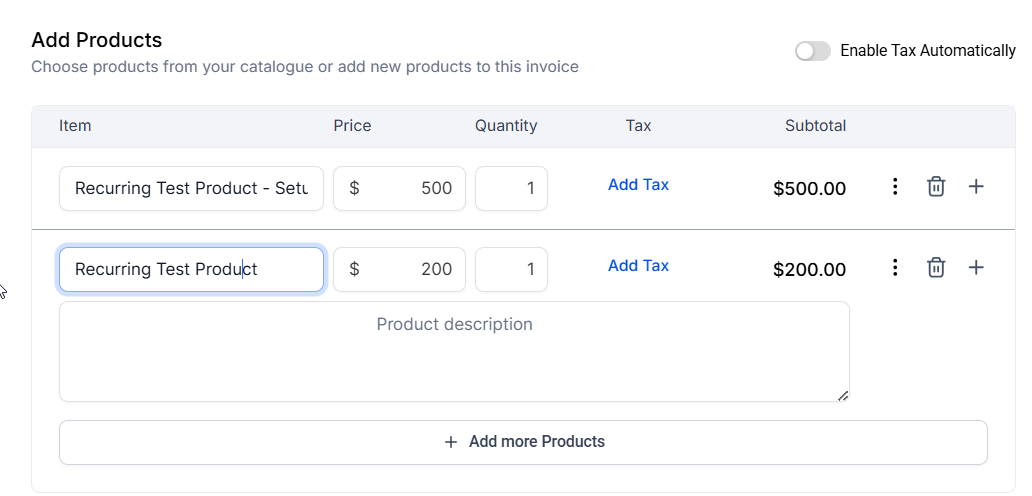Viewport: 1032px width, 496px height.
Task: Select the quantity field in the first row
Action: 511,189
